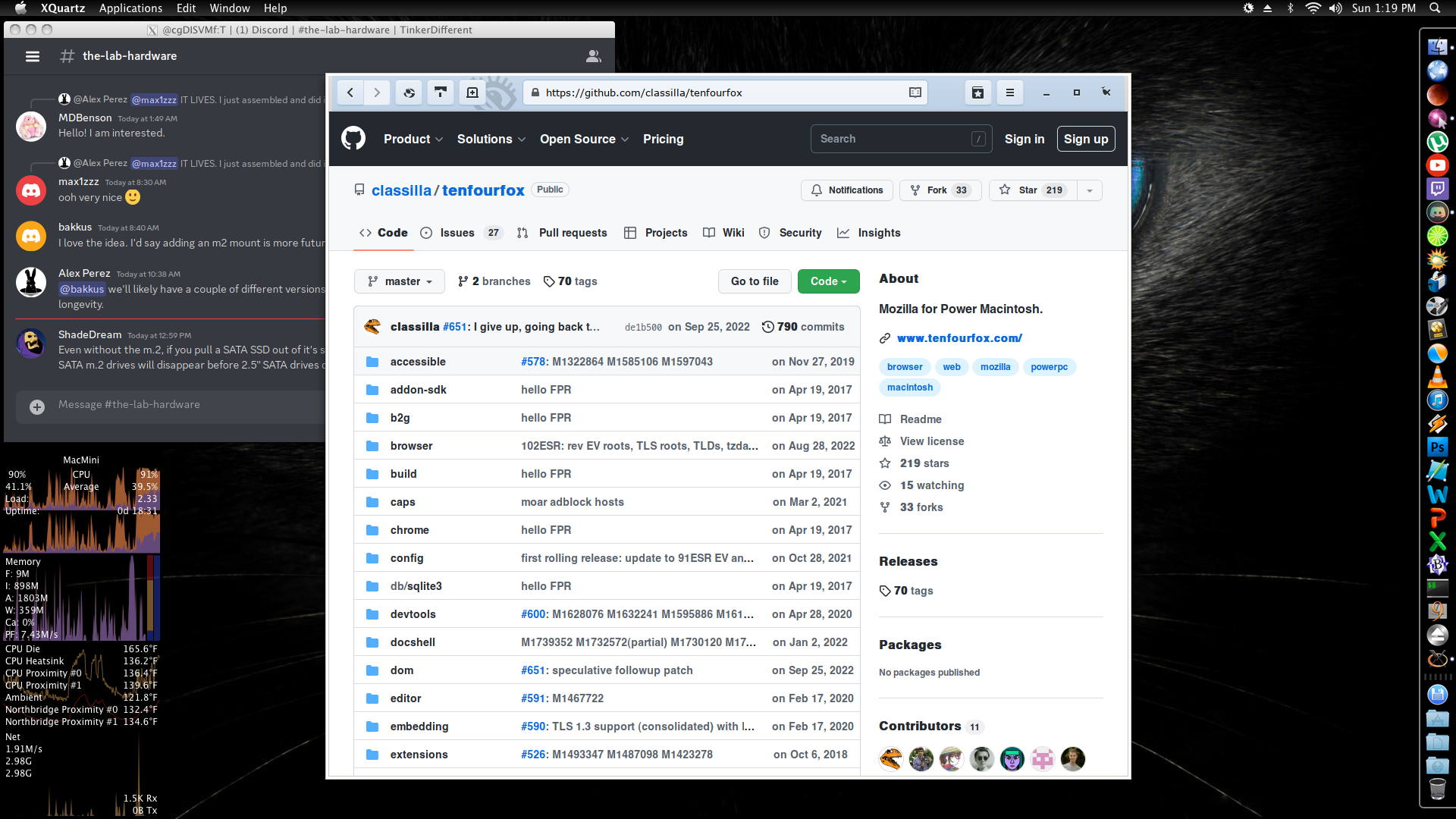Open Discord hamburger menu icon
This screenshot has height=819, width=1456.
pyautogui.click(x=32, y=56)
